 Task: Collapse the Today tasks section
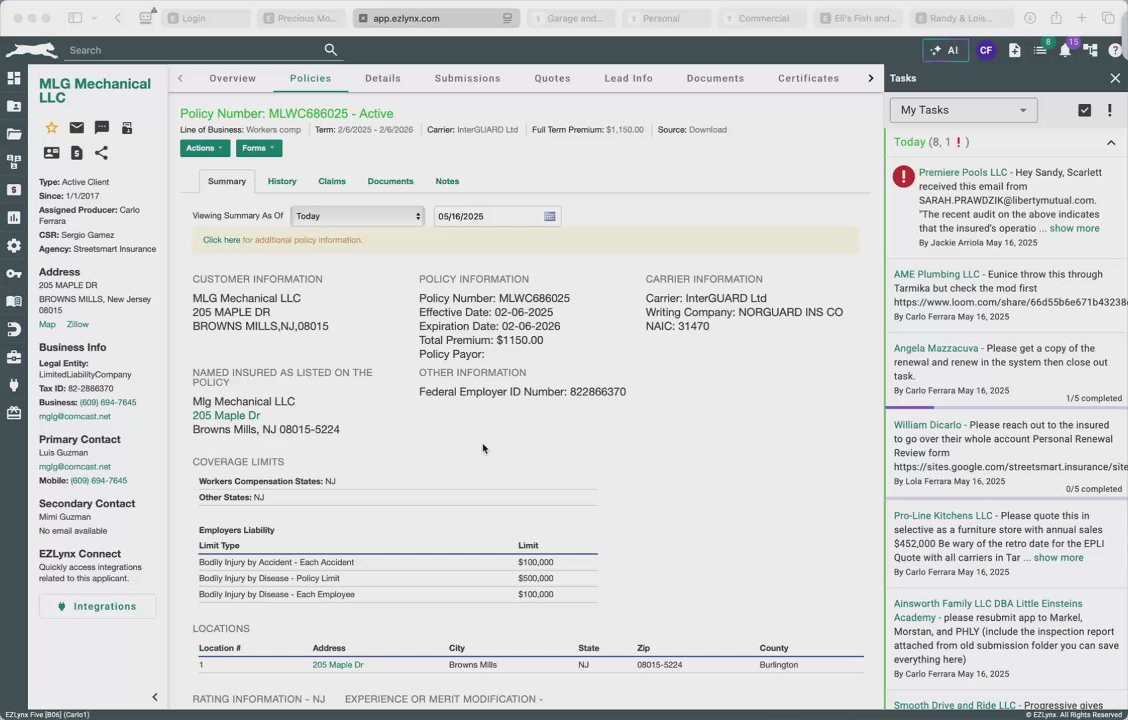tap(1111, 142)
